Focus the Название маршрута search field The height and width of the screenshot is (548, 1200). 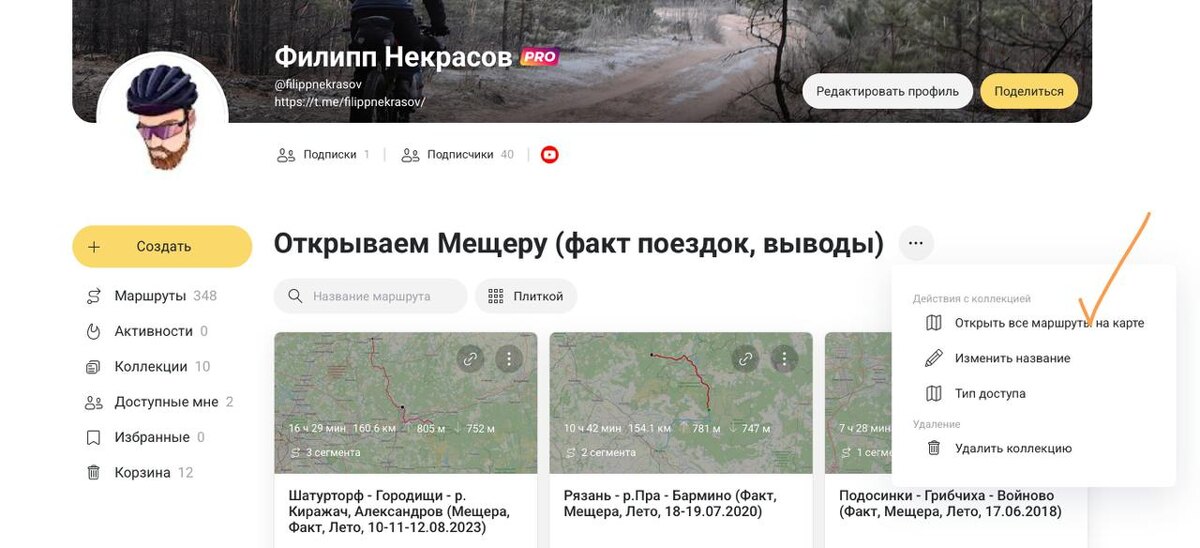point(370,296)
